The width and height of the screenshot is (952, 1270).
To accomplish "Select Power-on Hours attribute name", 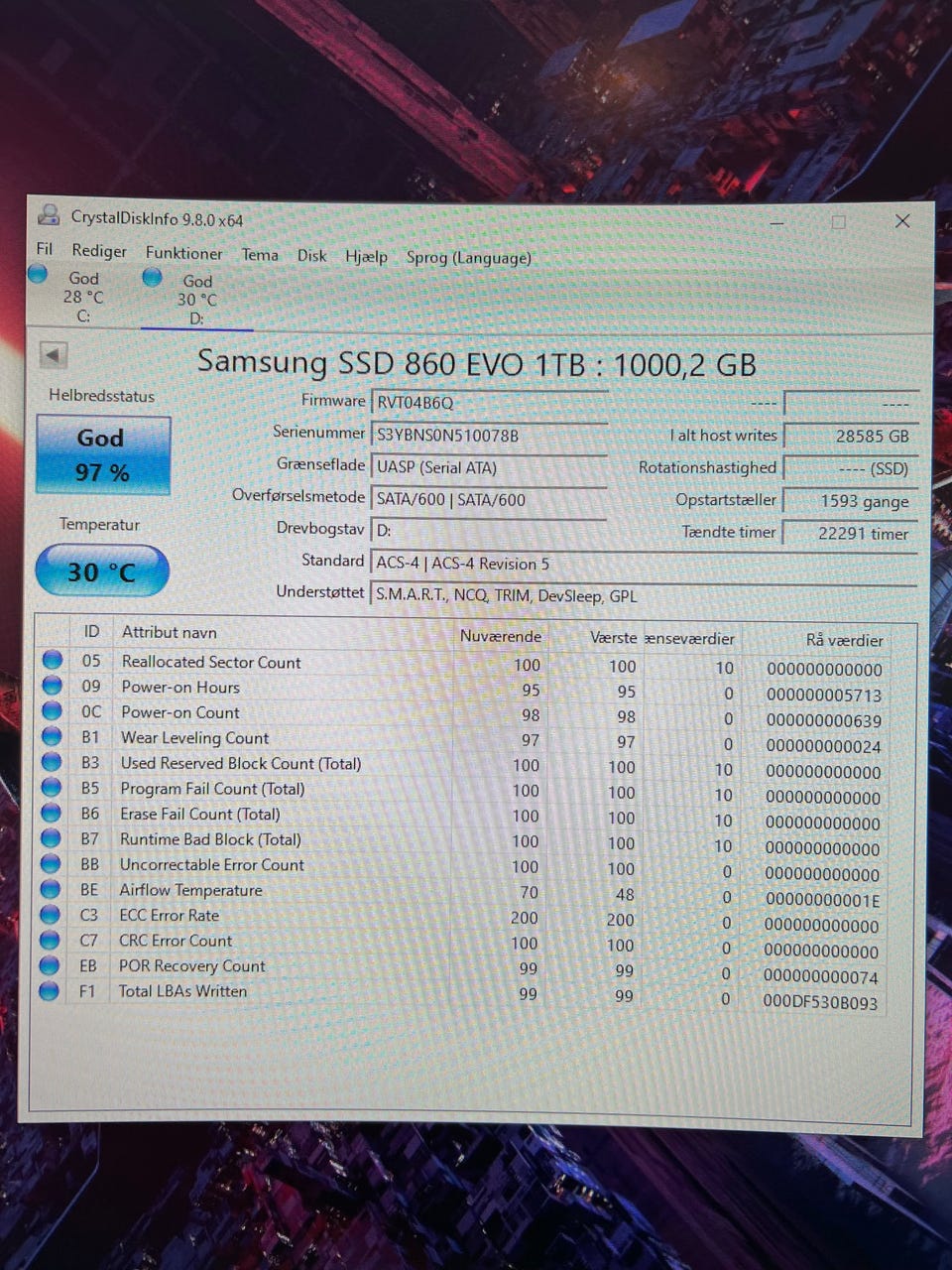I will click(x=180, y=687).
